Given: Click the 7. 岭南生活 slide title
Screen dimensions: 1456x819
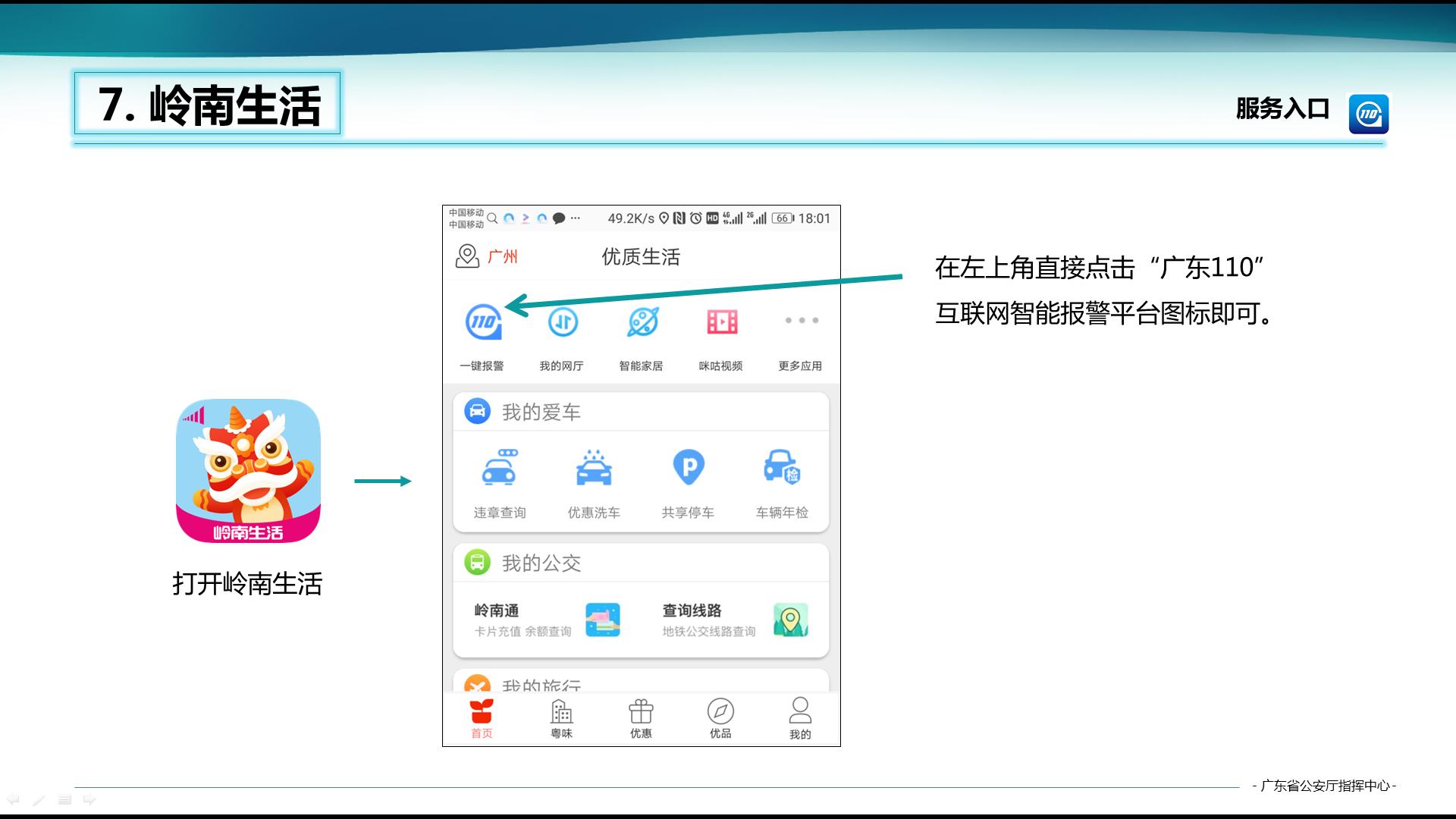Looking at the screenshot, I should [x=209, y=104].
